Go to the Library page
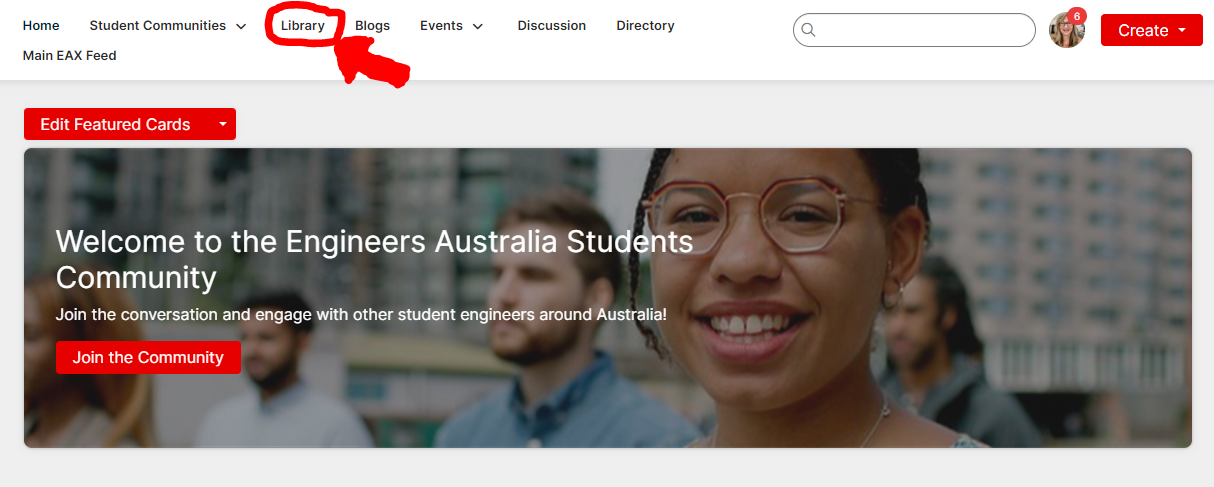 pos(303,26)
